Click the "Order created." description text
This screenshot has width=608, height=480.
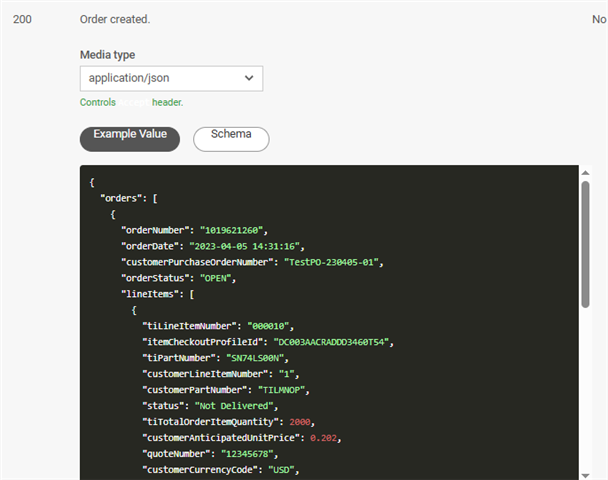[x=115, y=19]
